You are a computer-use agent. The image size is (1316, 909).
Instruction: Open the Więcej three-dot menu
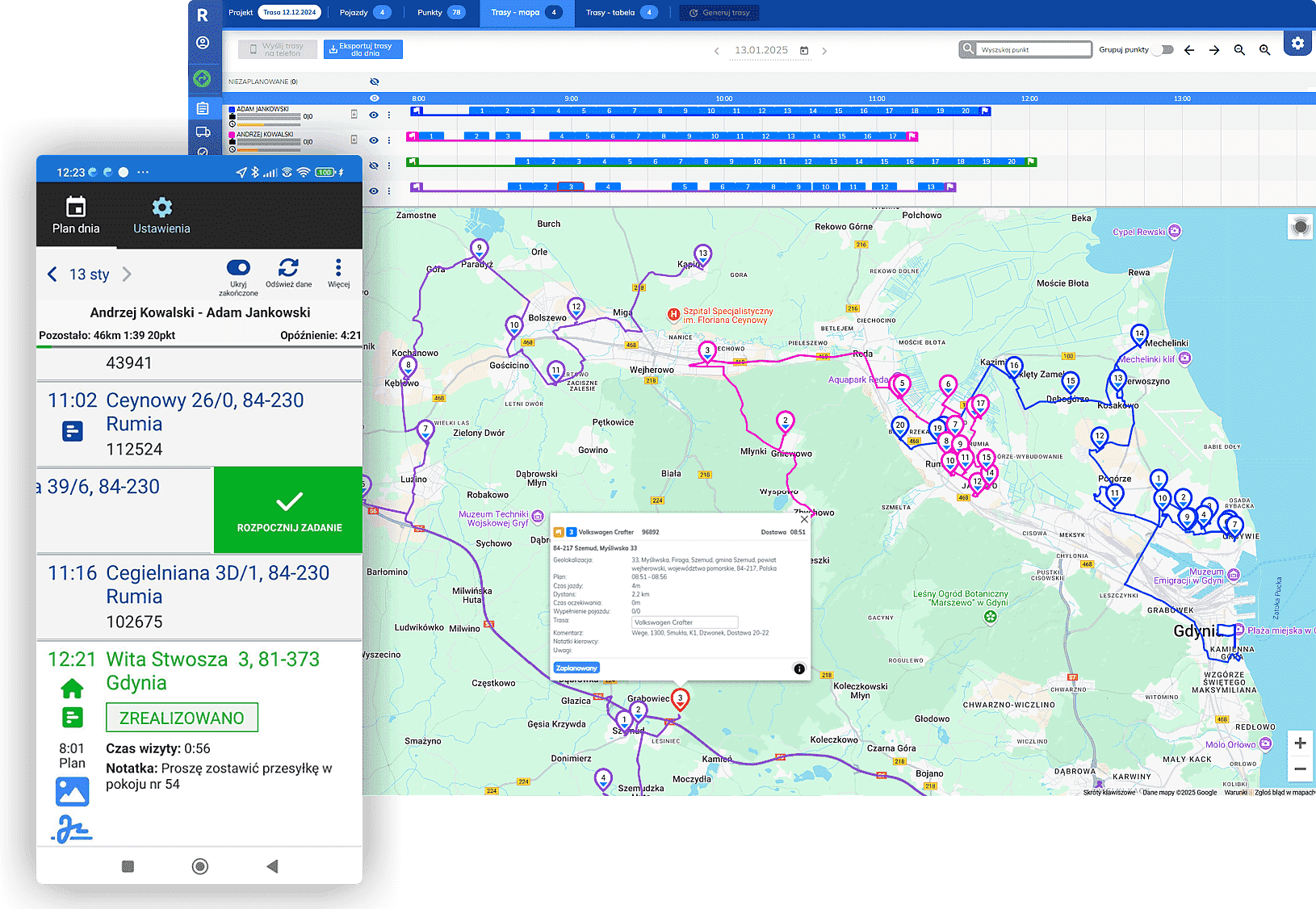pos(338,268)
